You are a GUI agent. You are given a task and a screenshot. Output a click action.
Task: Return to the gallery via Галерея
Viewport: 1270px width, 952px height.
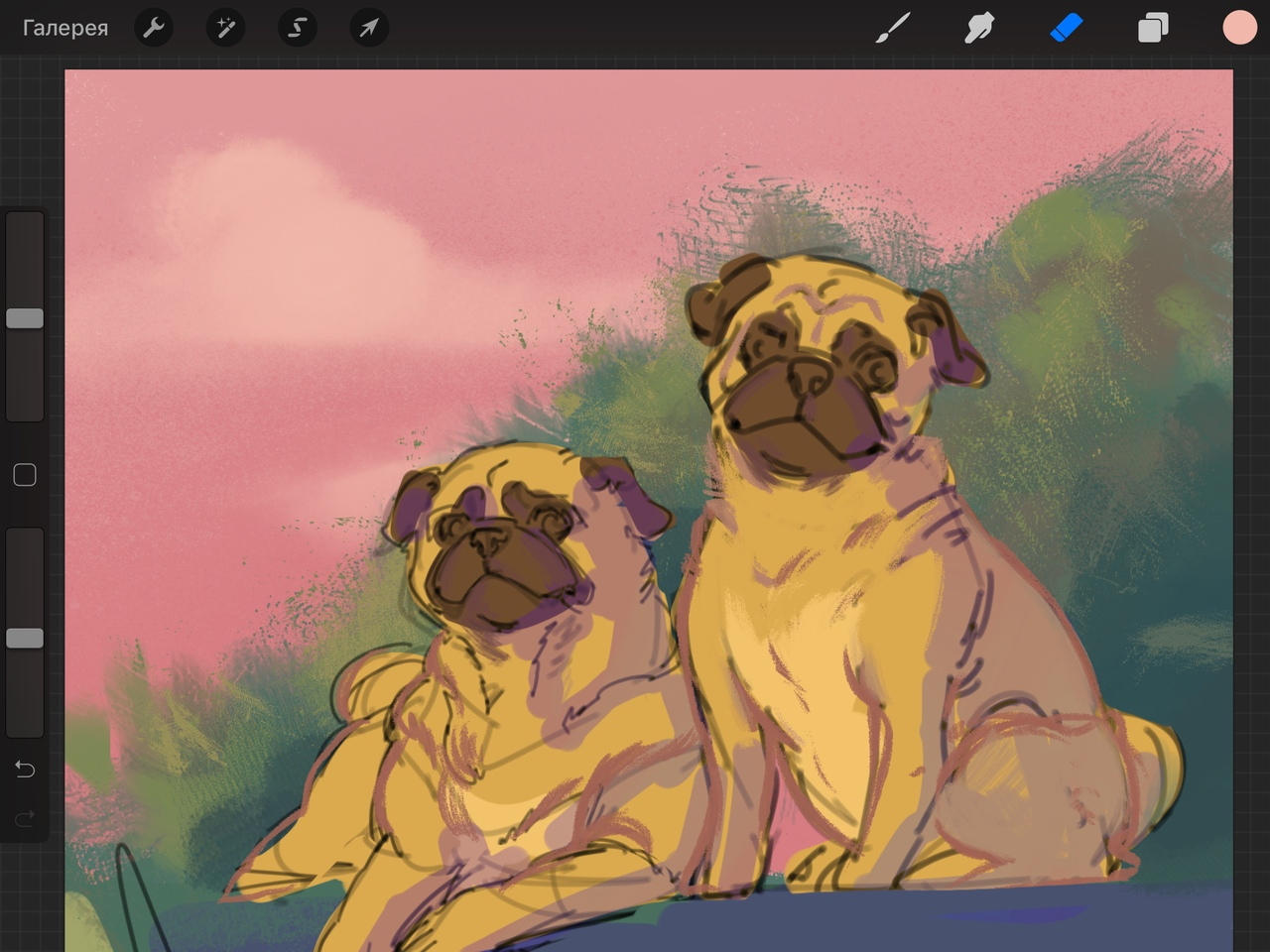(x=65, y=28)
